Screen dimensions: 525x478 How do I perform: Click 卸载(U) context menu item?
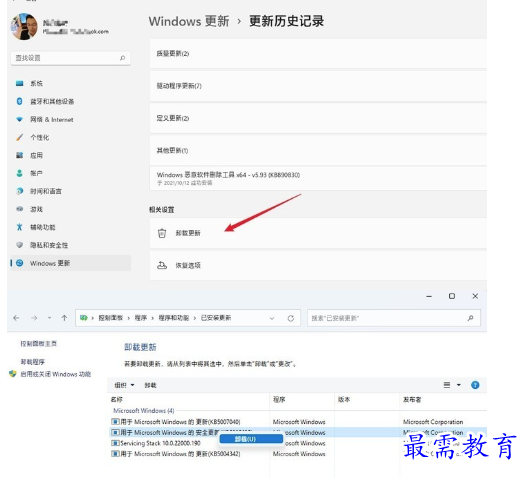tap(251, 439)
